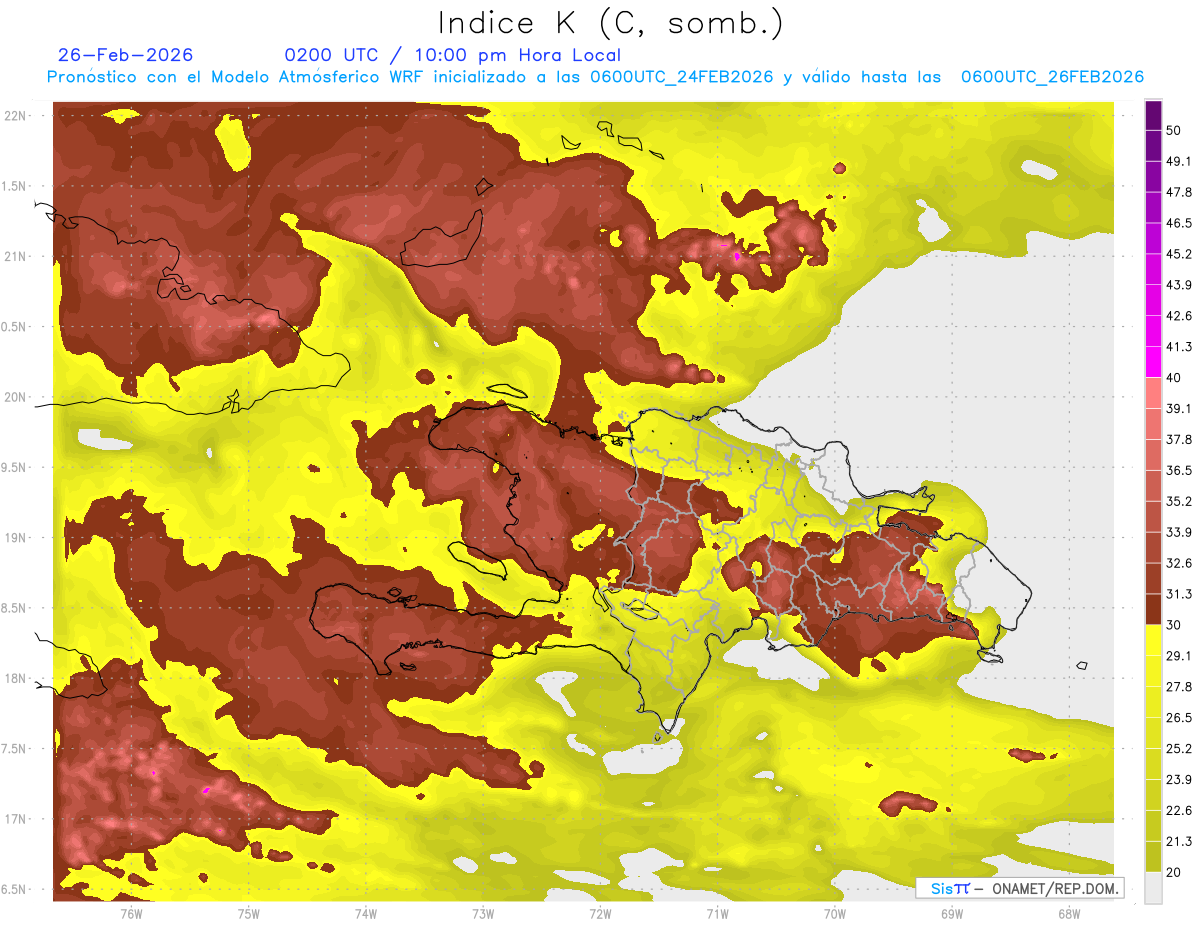
Task: Select the colorbar value "49.1"
Action: (x=1179, y=161)
